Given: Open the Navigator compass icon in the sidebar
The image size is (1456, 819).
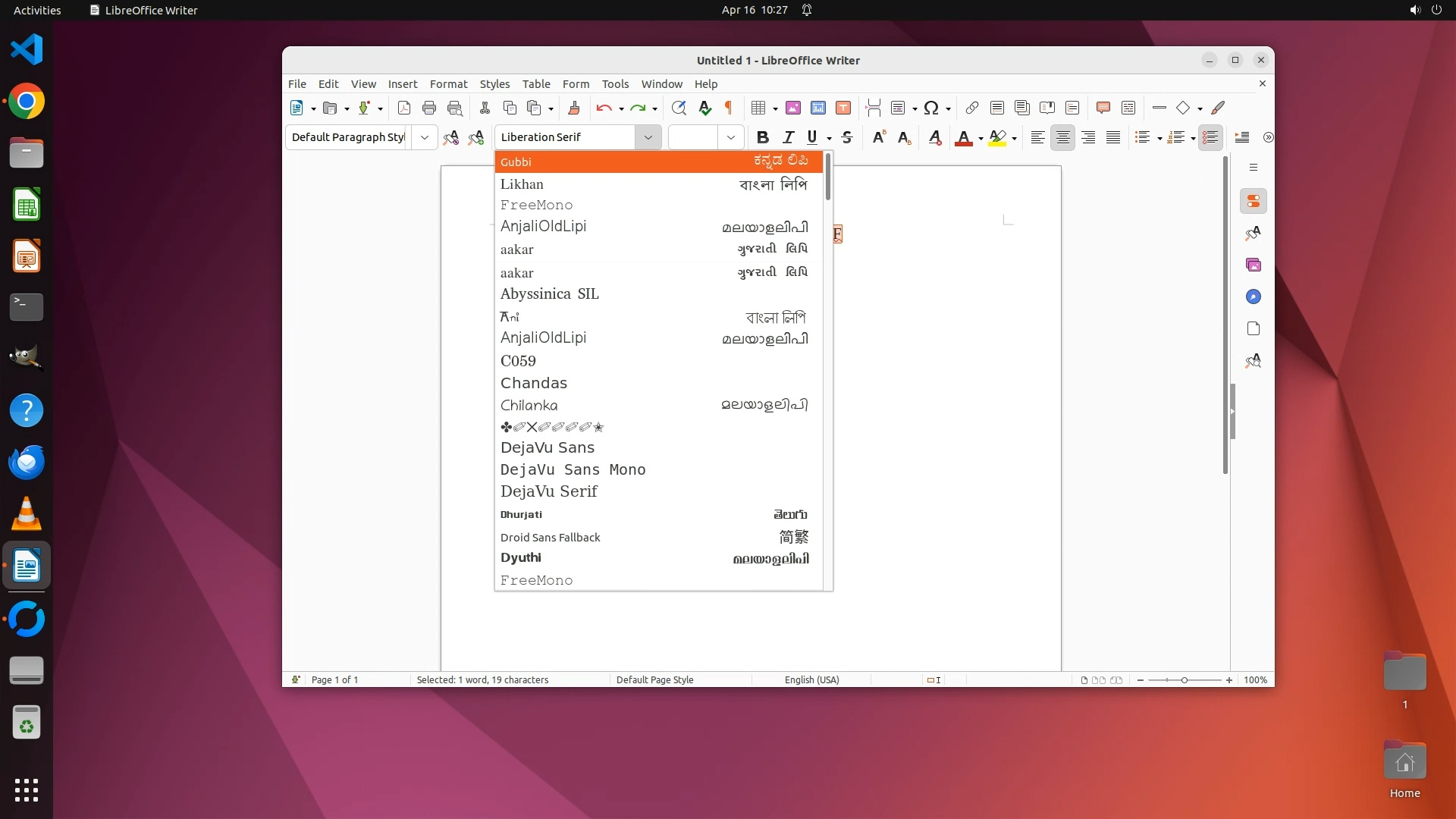Looking at the screenshot, I should tap(1253, 297).
